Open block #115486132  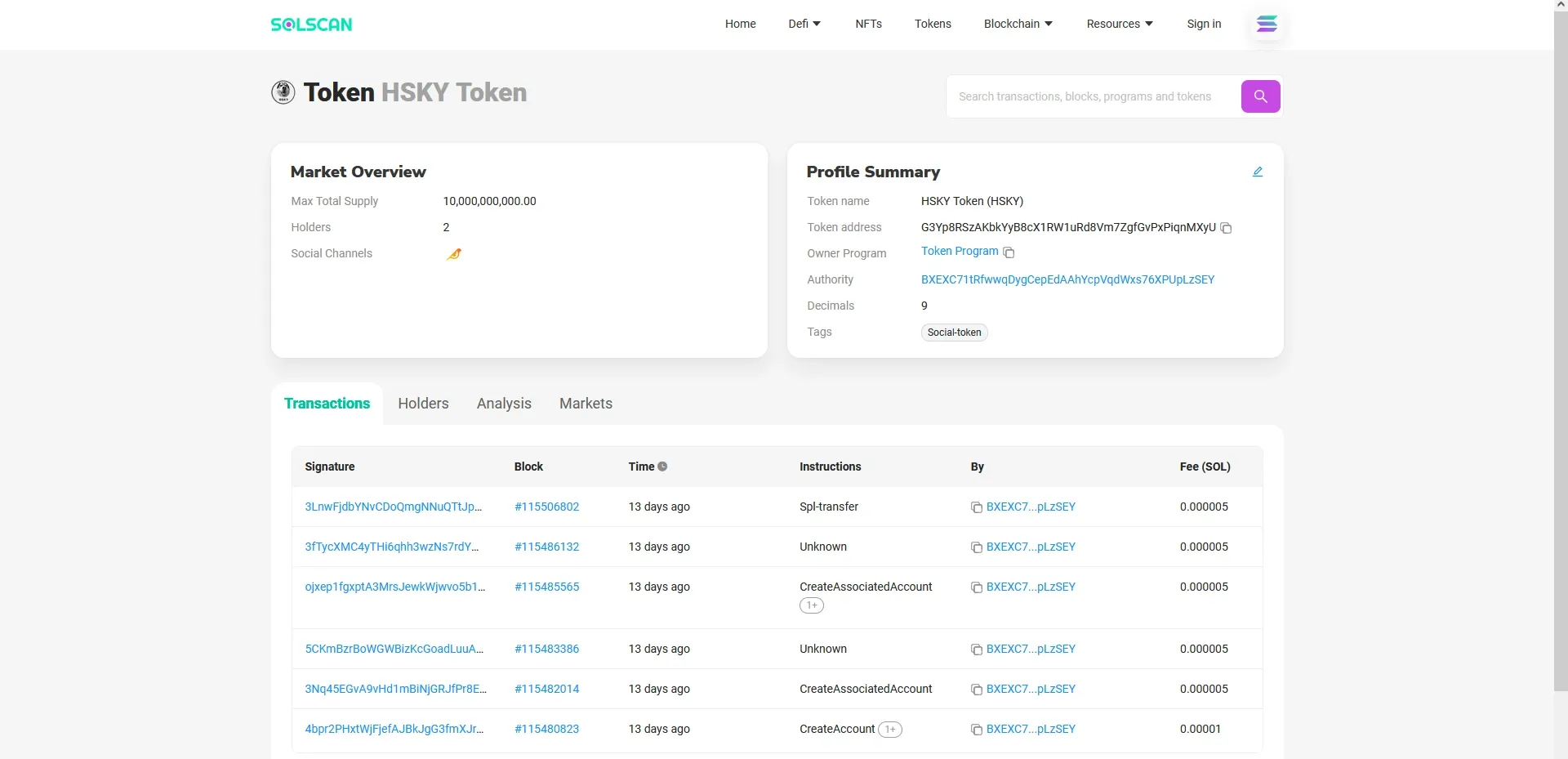point(546,547)
